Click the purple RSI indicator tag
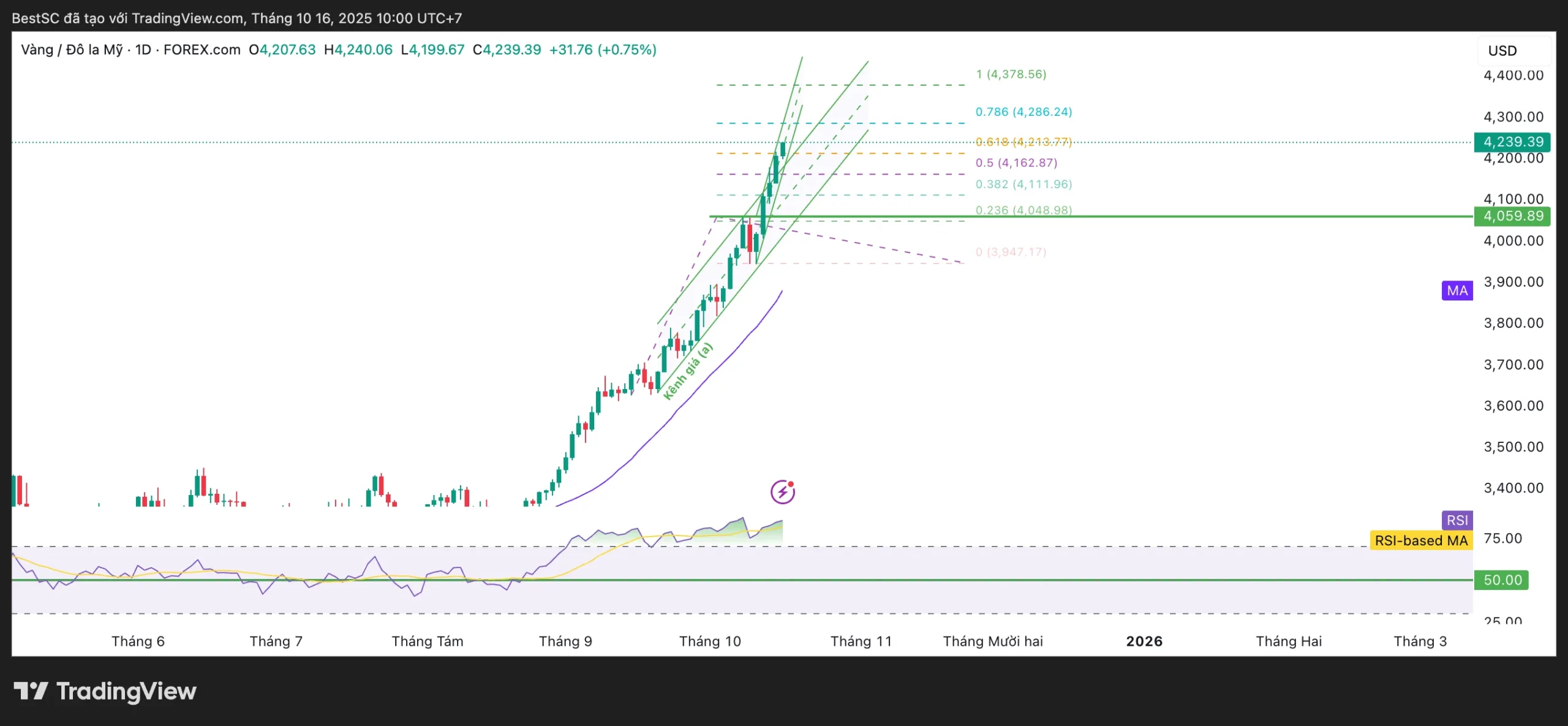The image size is (1568, 726). 1457,520
